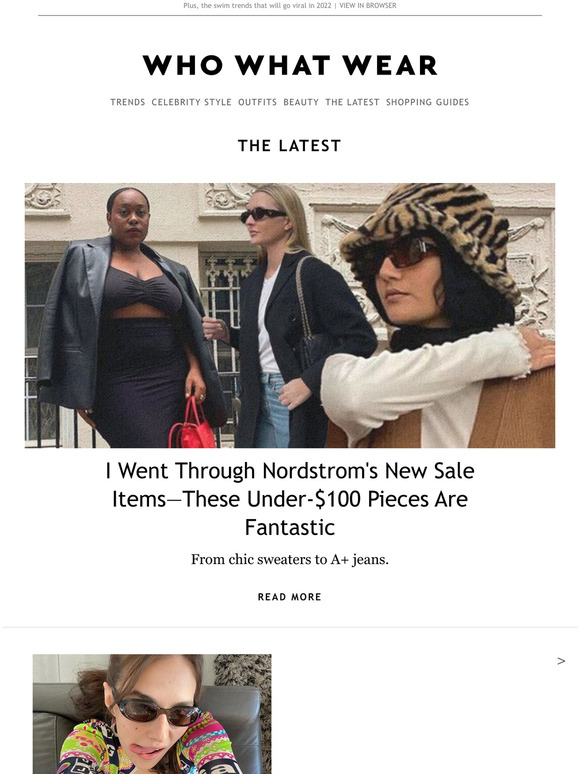The width and height of the screenshot is (580, 774).
Task: Click the Nordstrom's New Sale Items headline
Action: pyautogui.click(x=290, y=499)
